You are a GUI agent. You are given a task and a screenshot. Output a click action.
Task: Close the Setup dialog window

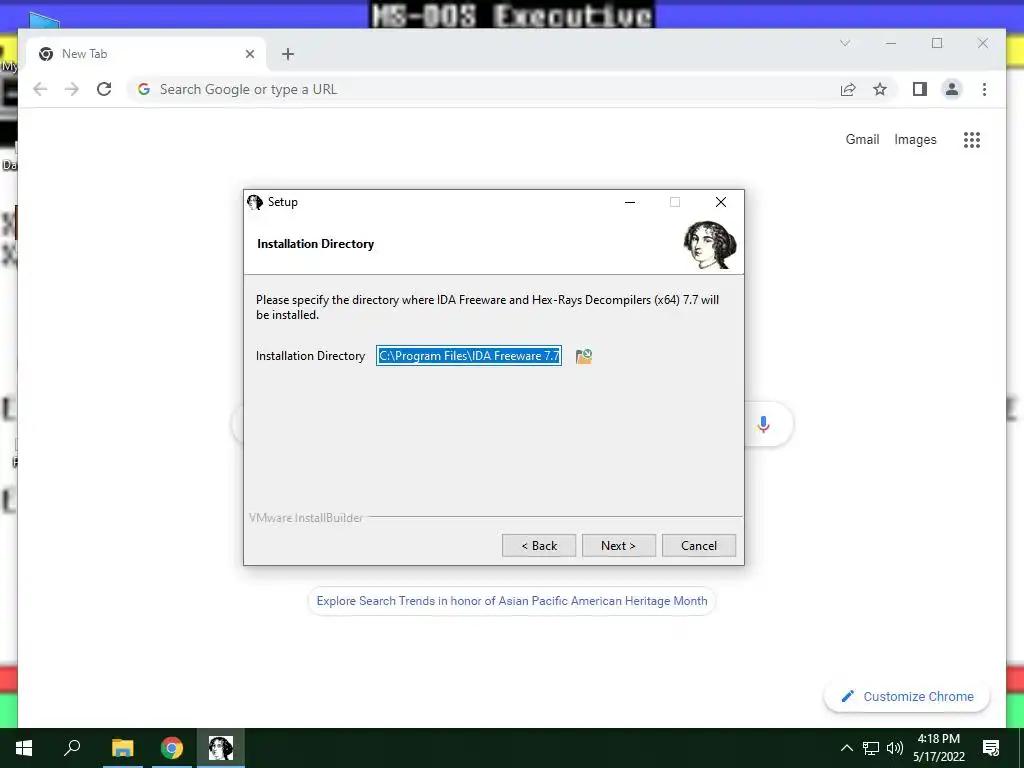click(x=721, y=202)
